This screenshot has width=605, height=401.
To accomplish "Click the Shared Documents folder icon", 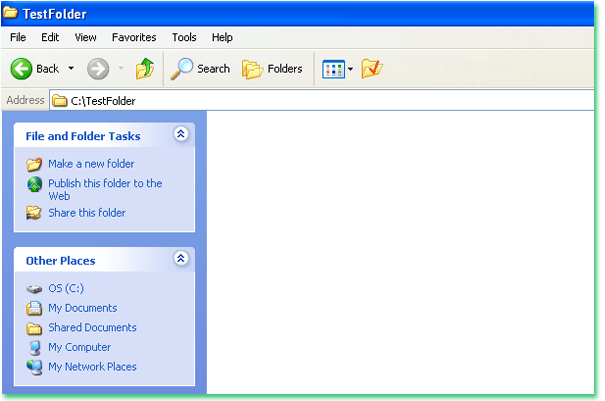I will point(34,328).
